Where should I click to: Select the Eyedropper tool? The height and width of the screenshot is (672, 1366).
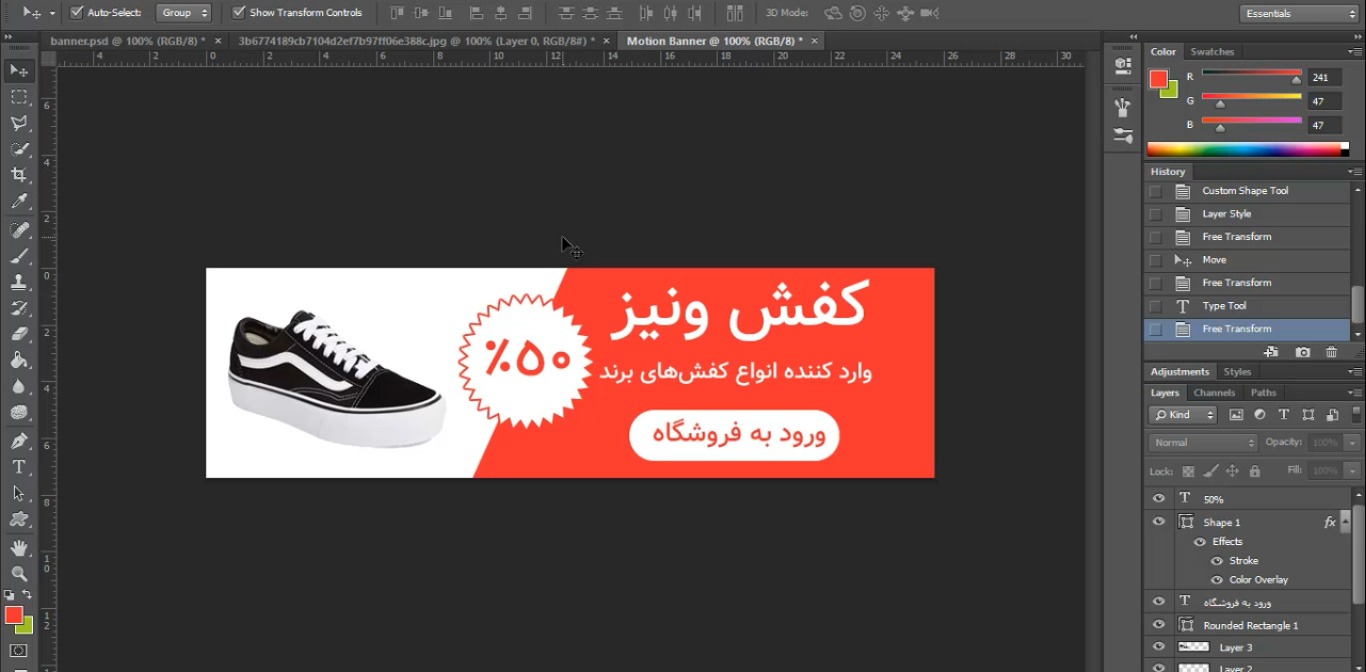pos(19,202)
